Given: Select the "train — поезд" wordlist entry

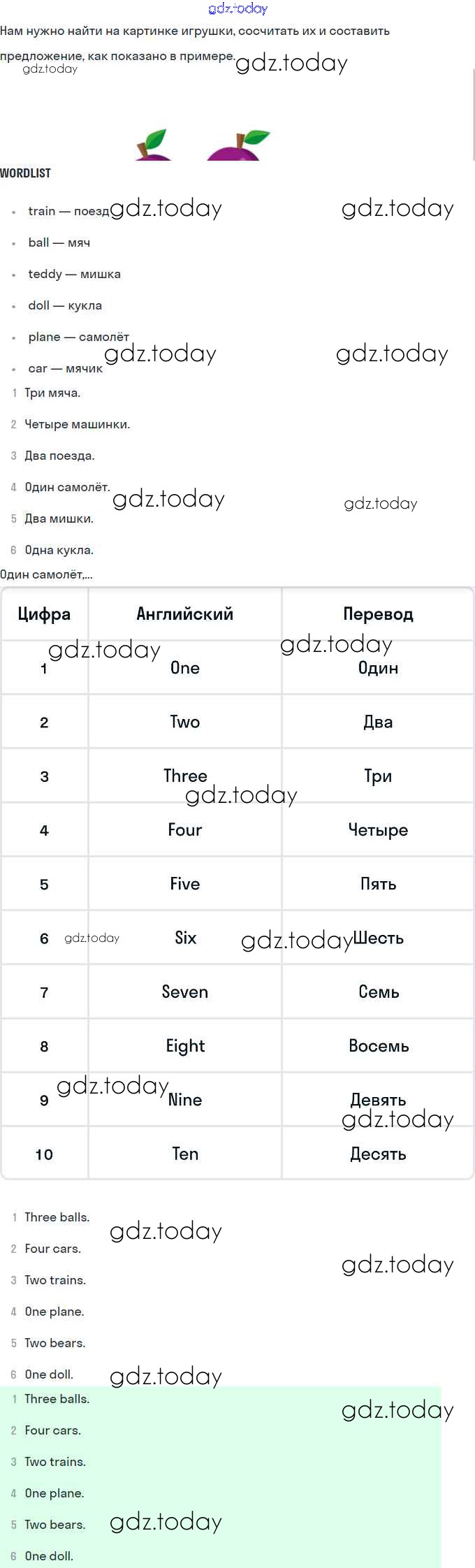Looking at the screenshot, I should pos(68,211).
